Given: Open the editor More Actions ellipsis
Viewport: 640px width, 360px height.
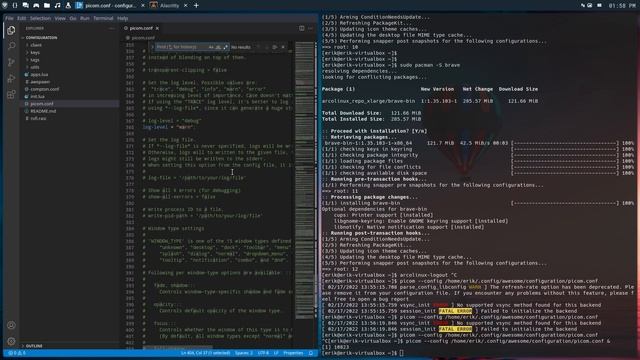Looking at the screenshot, I should tap(311, 28).
